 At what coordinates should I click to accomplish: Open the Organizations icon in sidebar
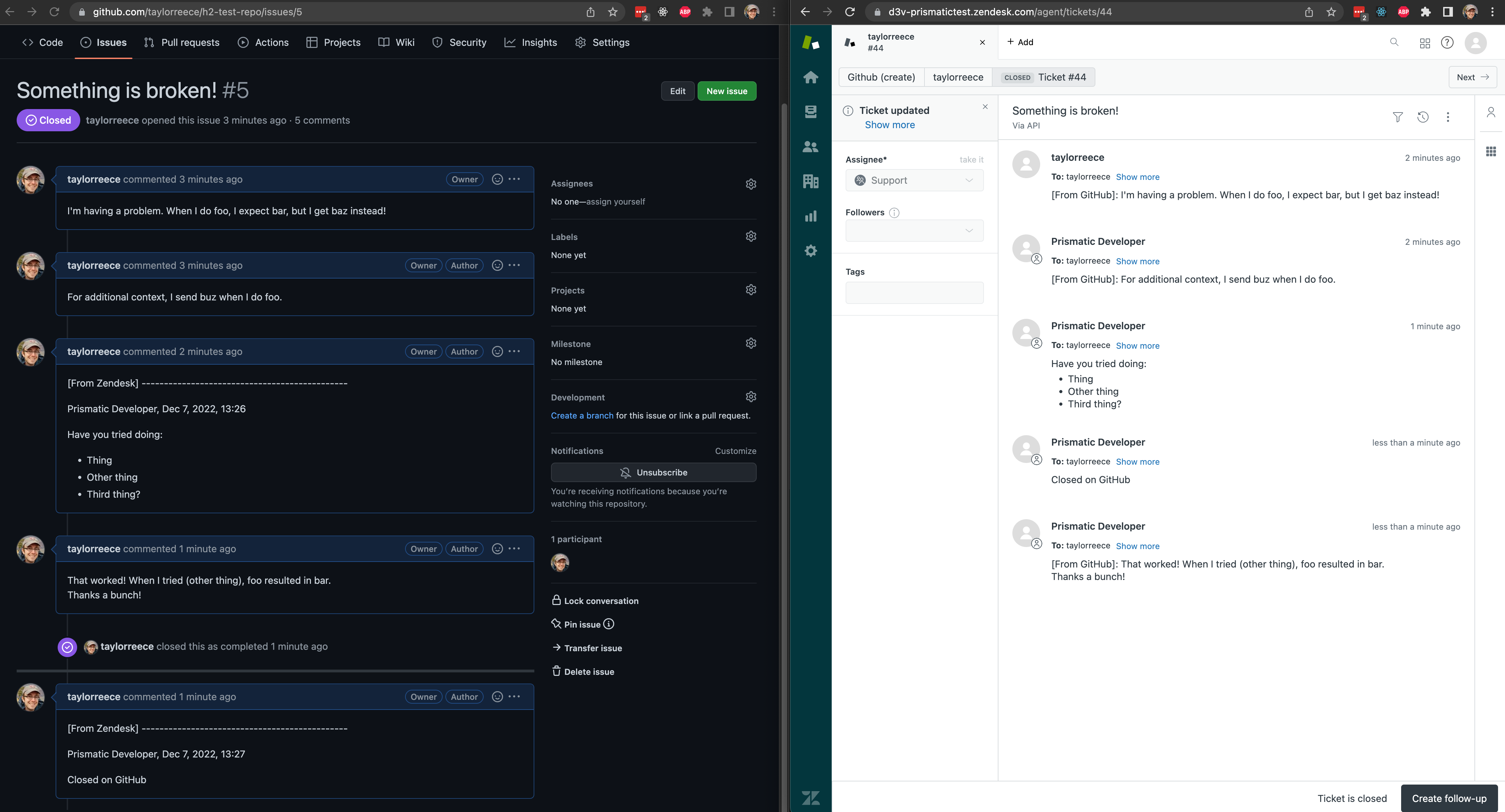point(810,182)
